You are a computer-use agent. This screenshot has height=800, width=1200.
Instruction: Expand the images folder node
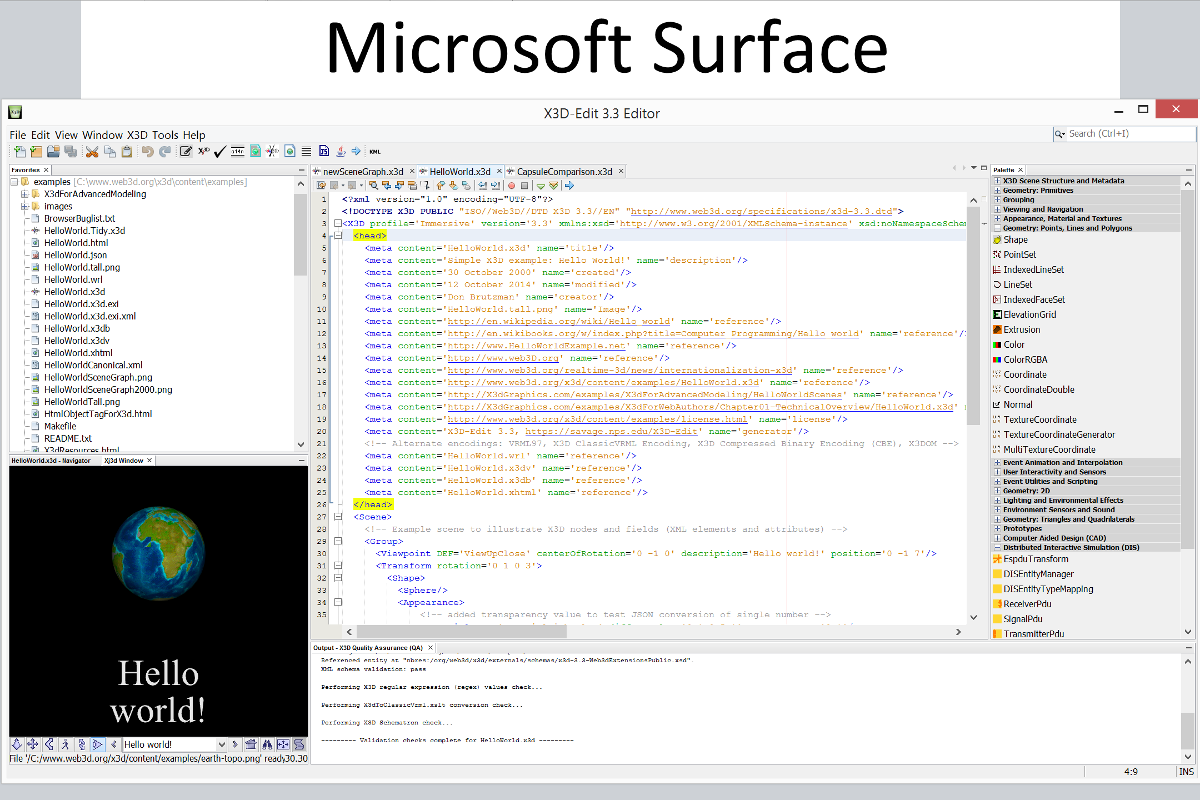coord(23,206)
